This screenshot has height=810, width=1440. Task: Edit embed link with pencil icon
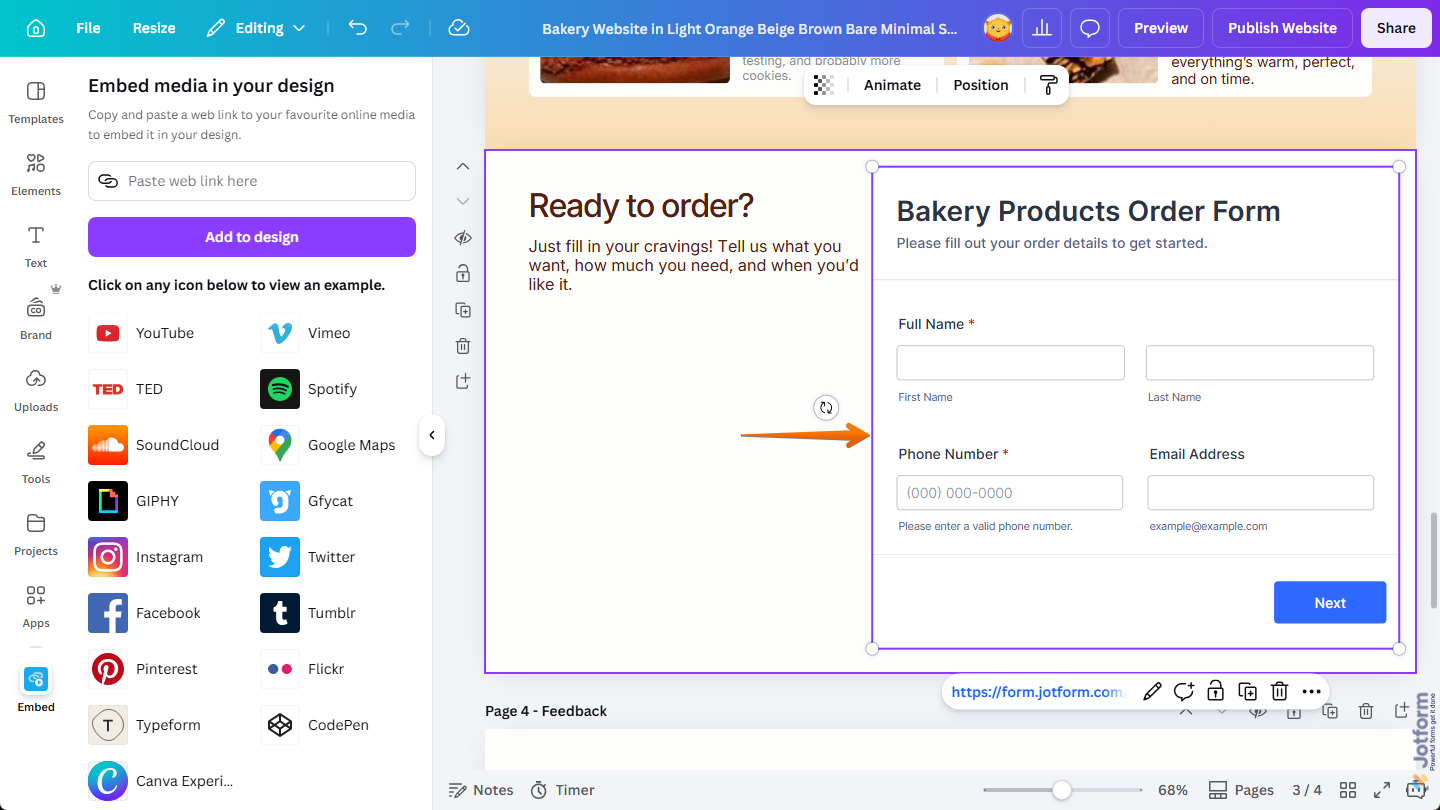coord(1152,691)
